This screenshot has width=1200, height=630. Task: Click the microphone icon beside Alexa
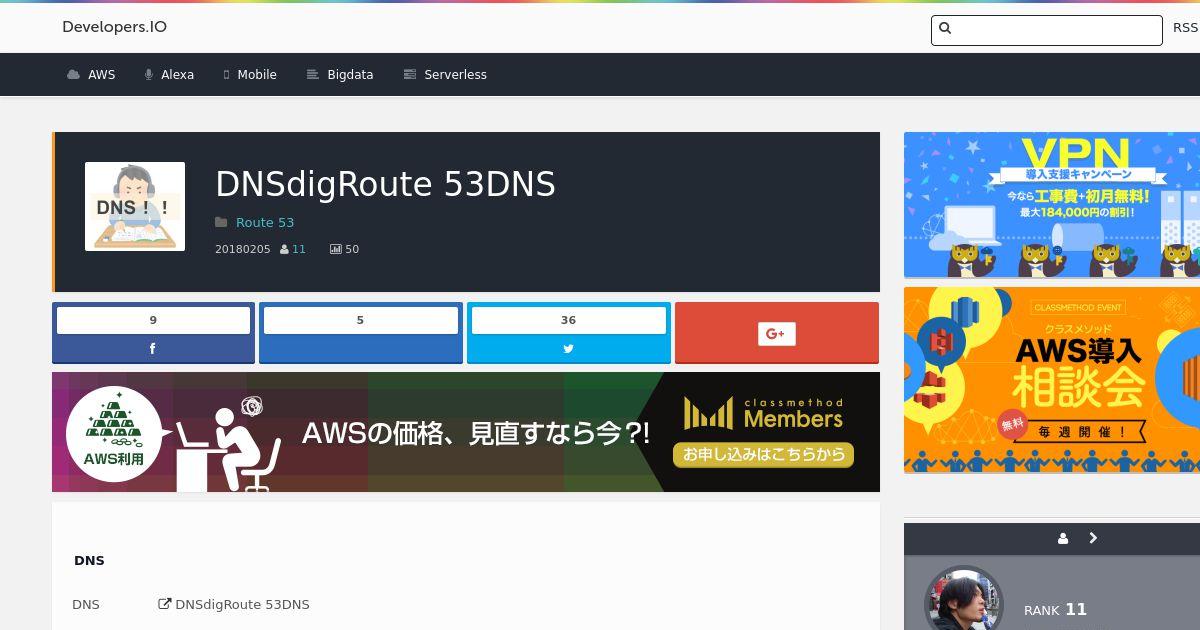click(x=149, y=75)
